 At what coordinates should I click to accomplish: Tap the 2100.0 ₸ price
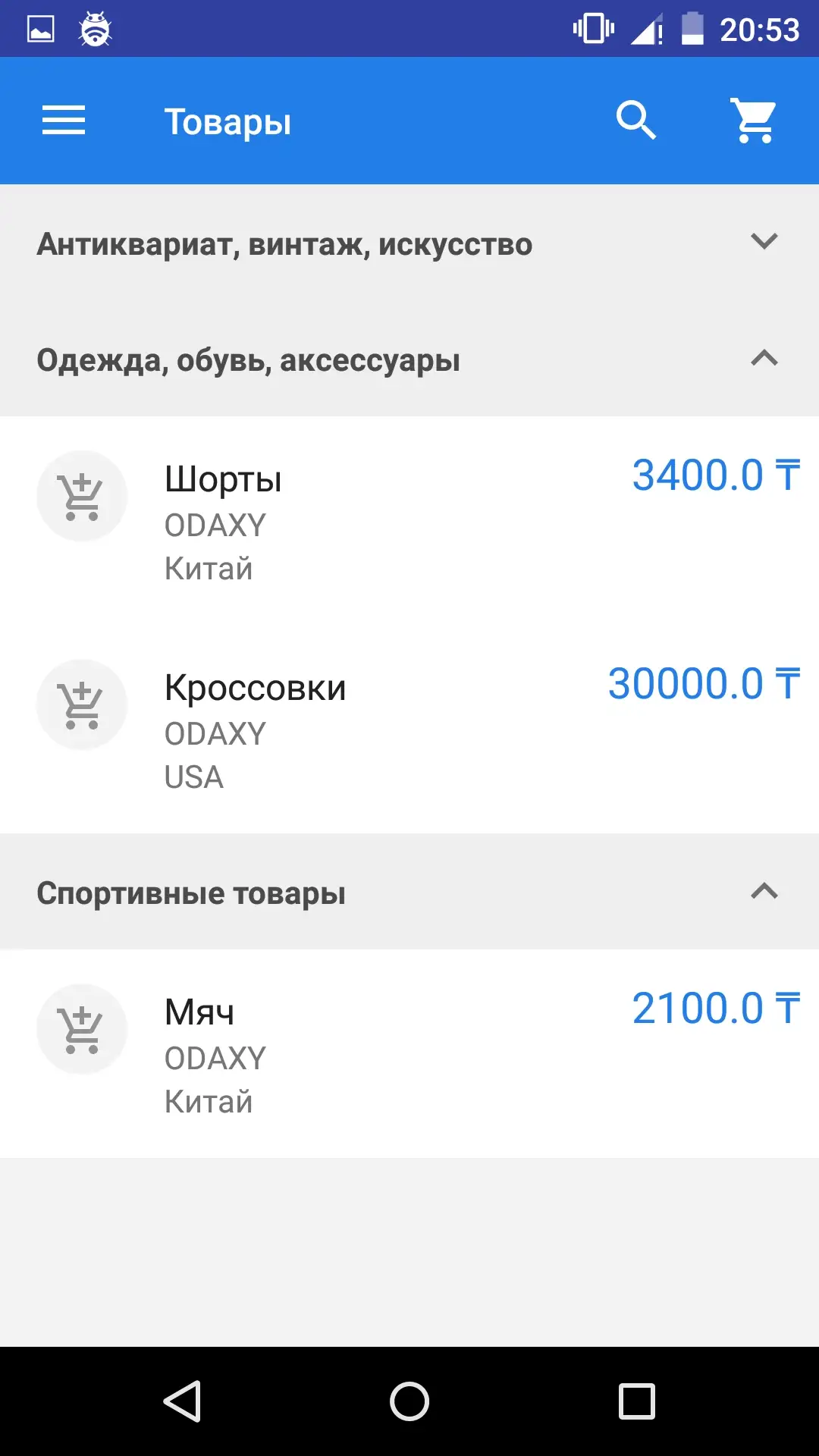[x=715, y=1009]
